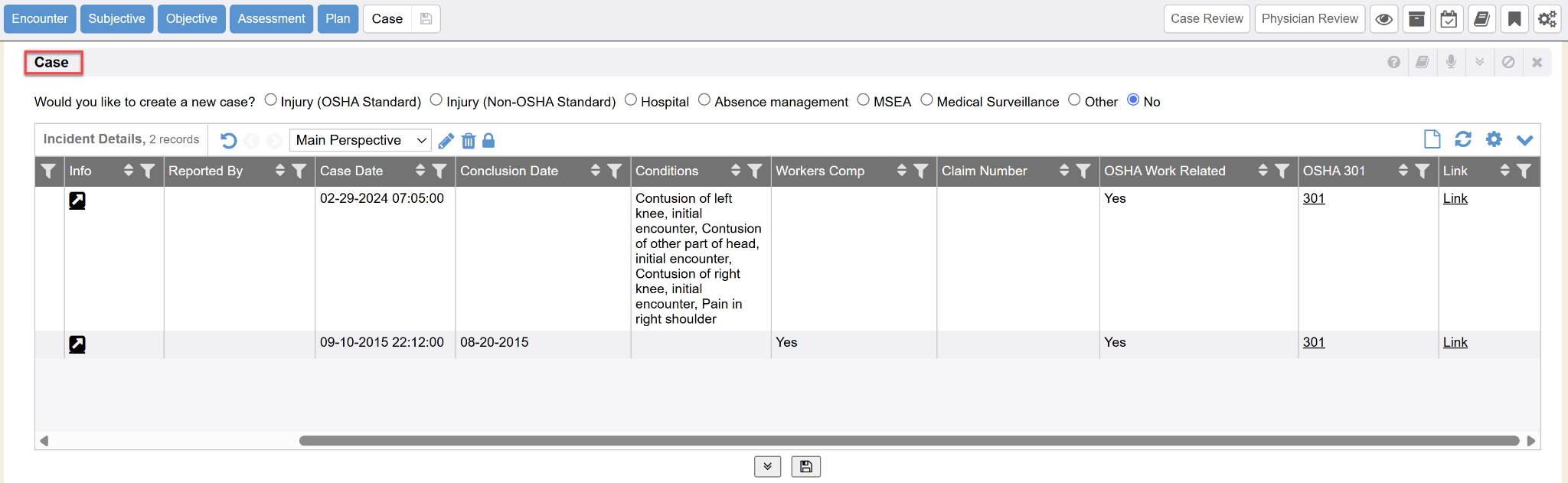1568x483 pixels.
Task: Open the 301 link for 2015 case
Action: coord(1314,342)
